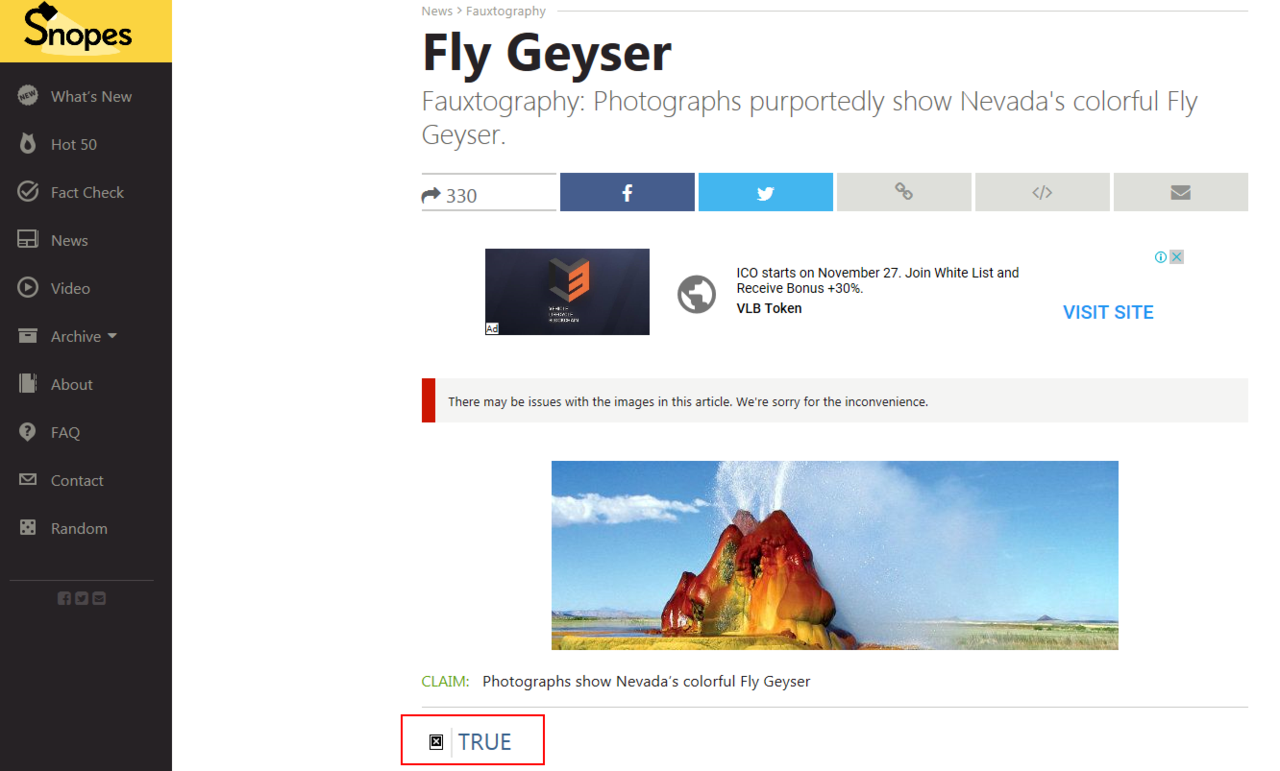The height and width of the screenshot is (771, 1280).
Task: Open the ad info icon
Action: point(1161,257)
